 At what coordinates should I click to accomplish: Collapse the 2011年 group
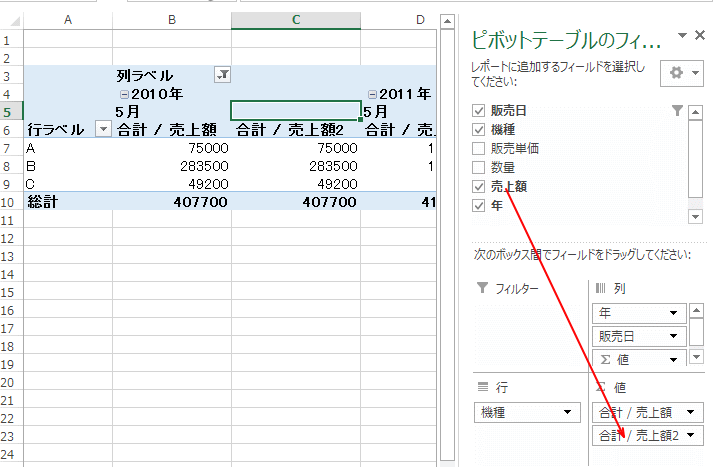pos(372,94)
